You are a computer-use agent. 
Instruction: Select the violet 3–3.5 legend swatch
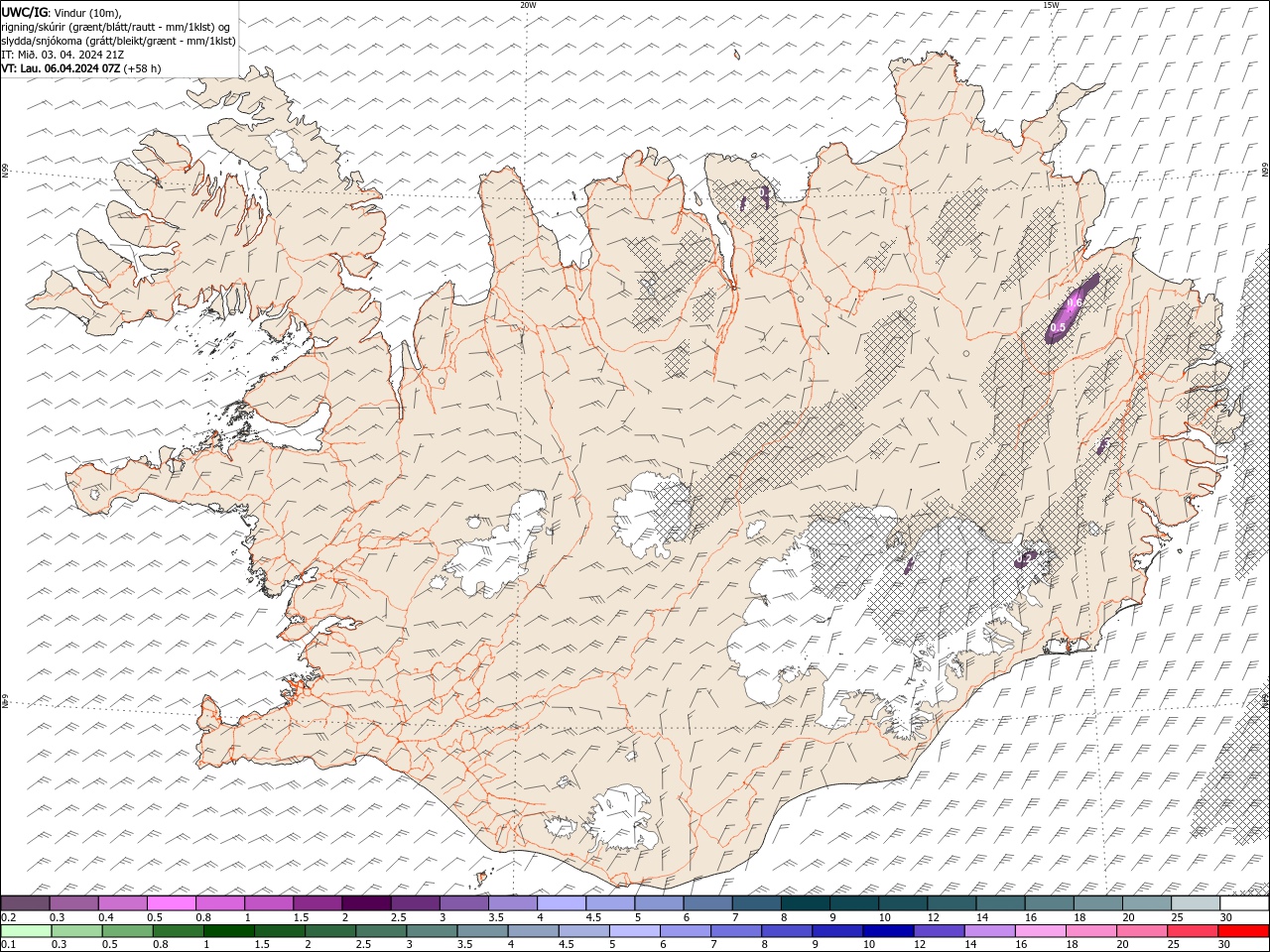(x=463, y=903)
